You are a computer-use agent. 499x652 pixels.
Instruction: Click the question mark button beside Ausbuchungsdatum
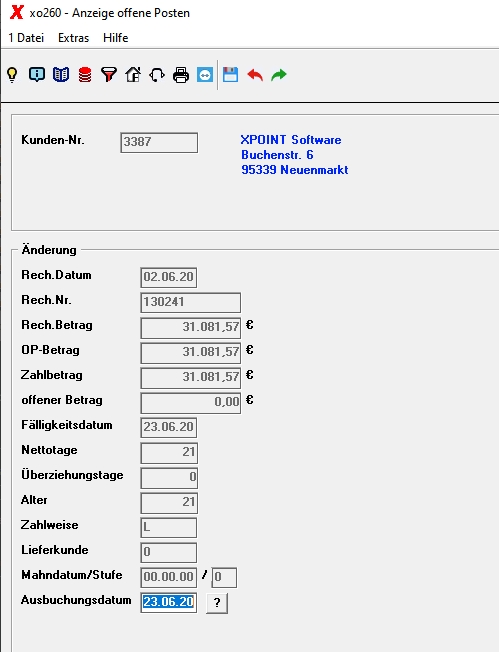tap(217, 603)
